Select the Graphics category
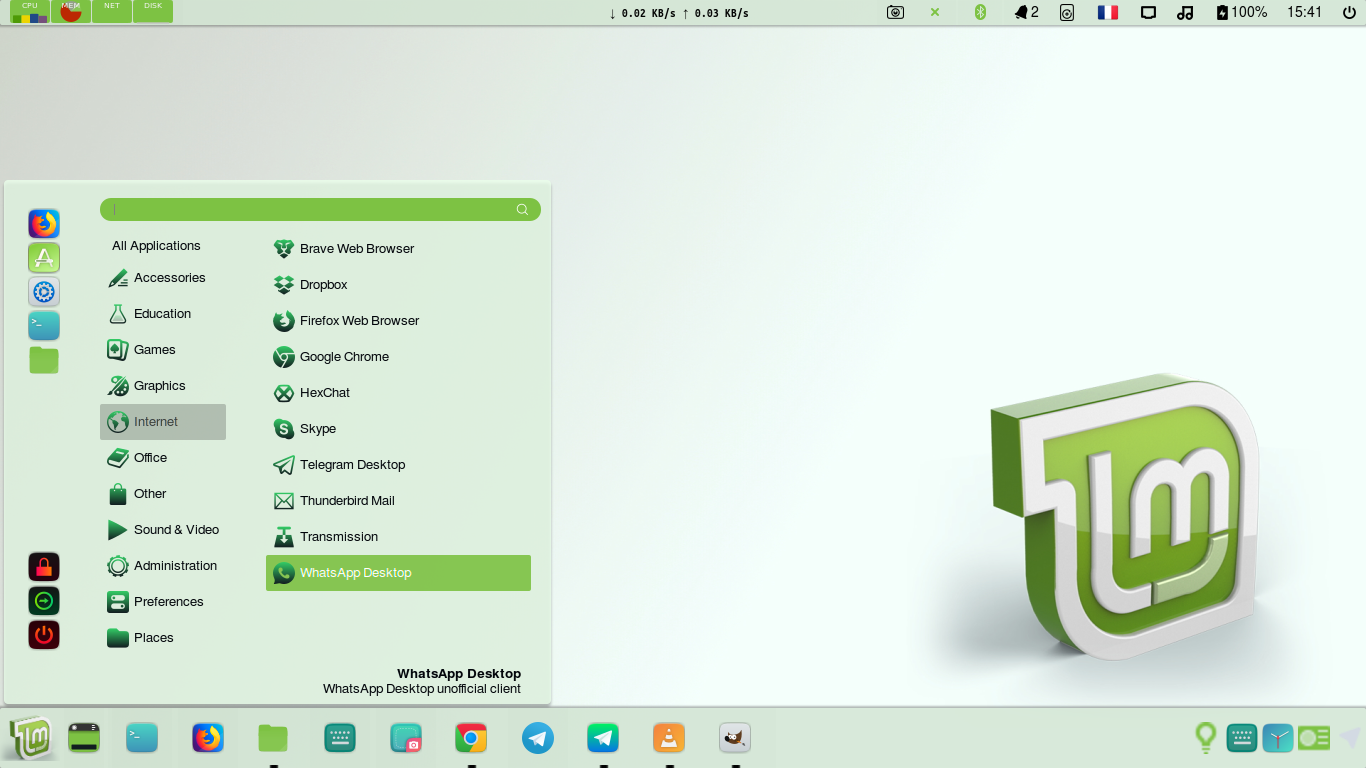 pyautogui.click(x=163, y=386)
